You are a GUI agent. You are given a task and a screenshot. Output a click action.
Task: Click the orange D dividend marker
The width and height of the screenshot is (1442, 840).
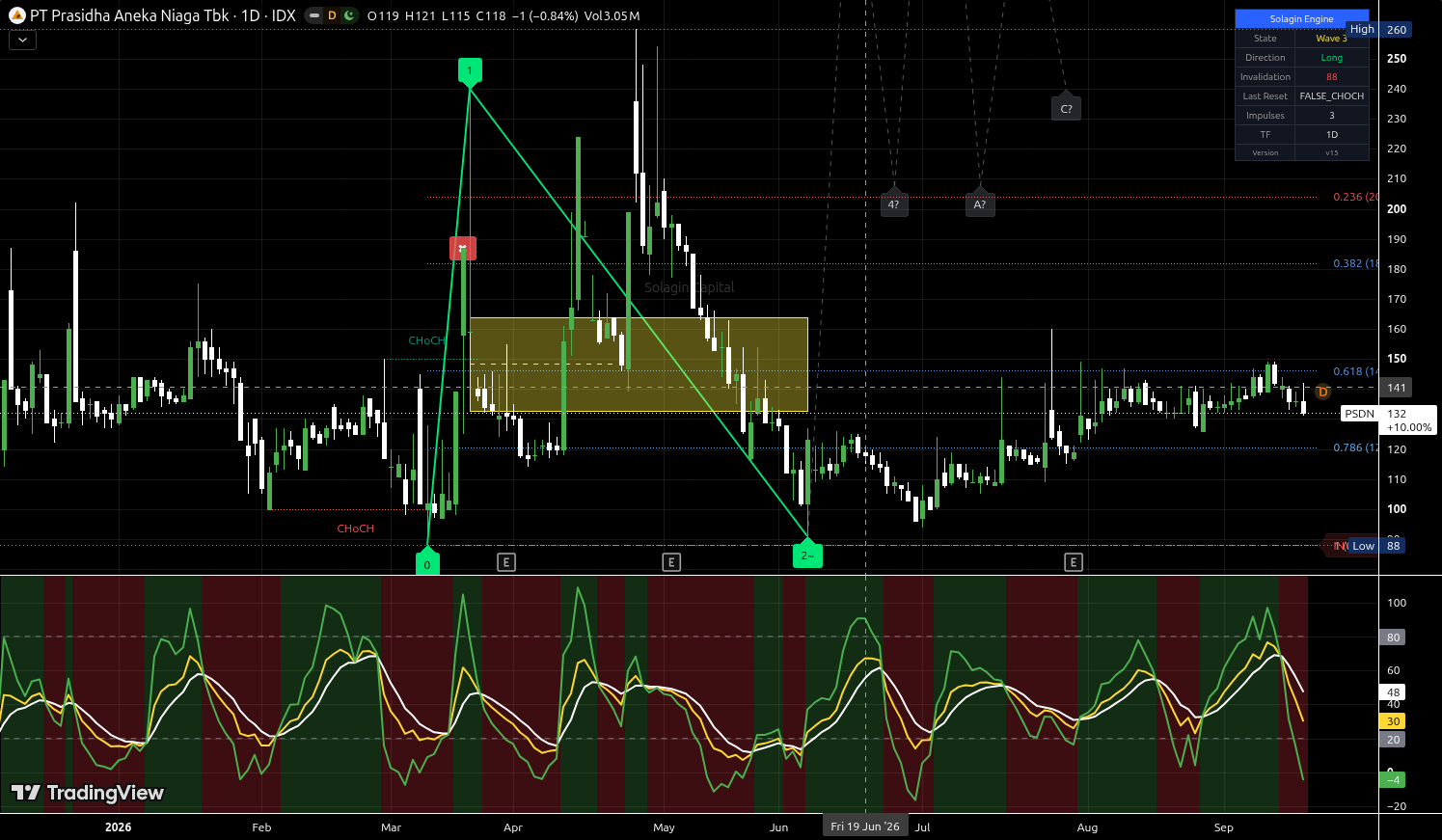point(1322,392)
